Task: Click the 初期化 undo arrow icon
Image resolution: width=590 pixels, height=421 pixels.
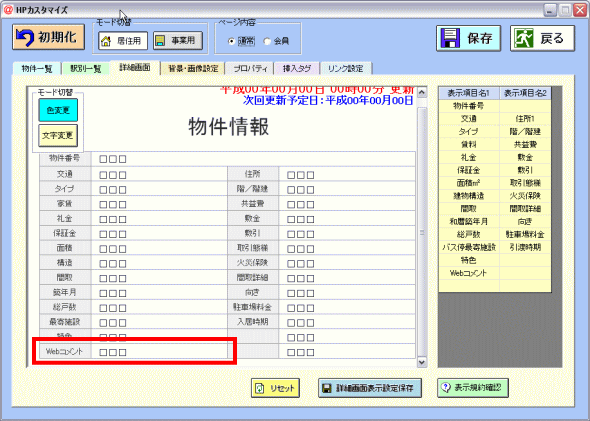Action: click(25, 37)
